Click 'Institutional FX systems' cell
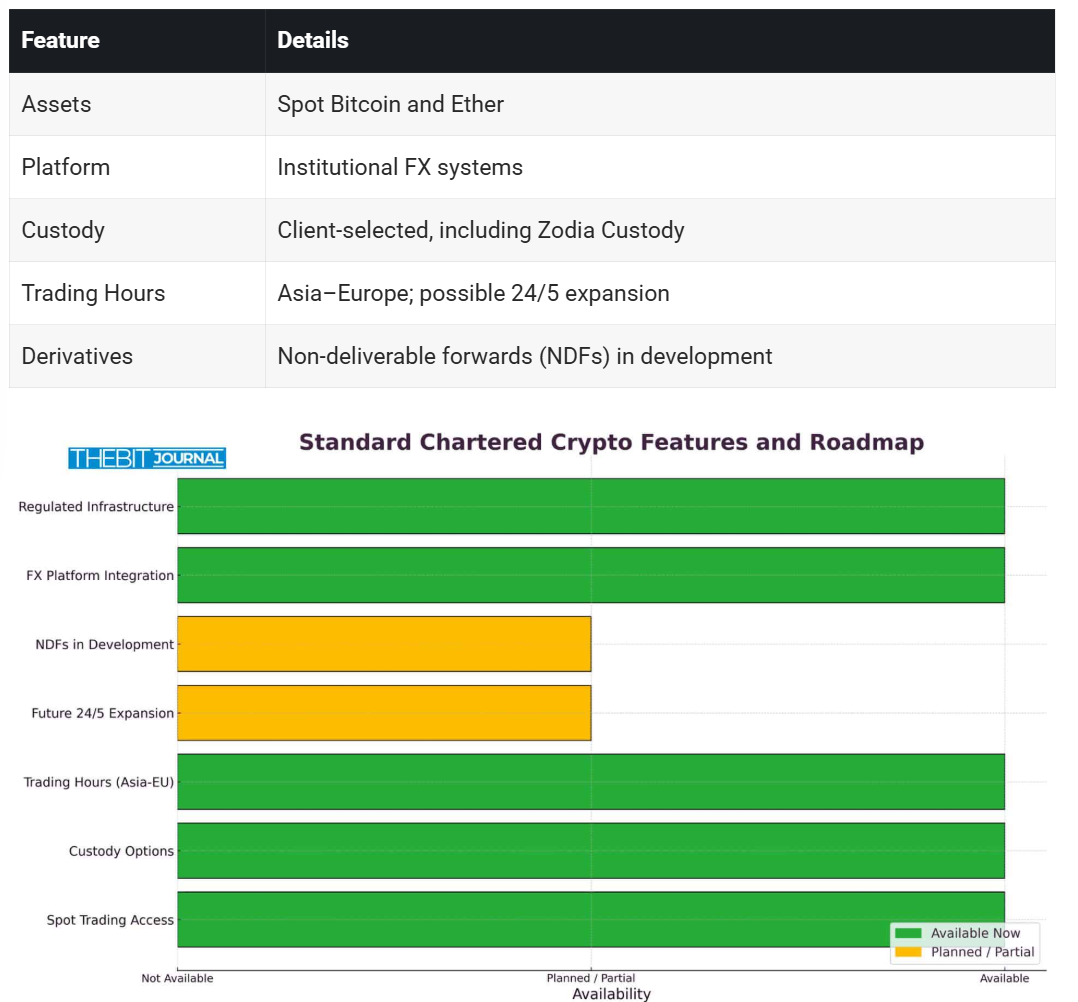1078x1002 pixels. [x=660, y=167]
